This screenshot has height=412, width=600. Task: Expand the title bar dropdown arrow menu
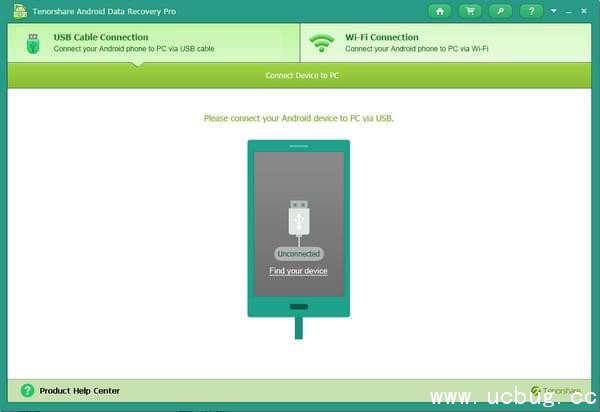click(553, 11)
